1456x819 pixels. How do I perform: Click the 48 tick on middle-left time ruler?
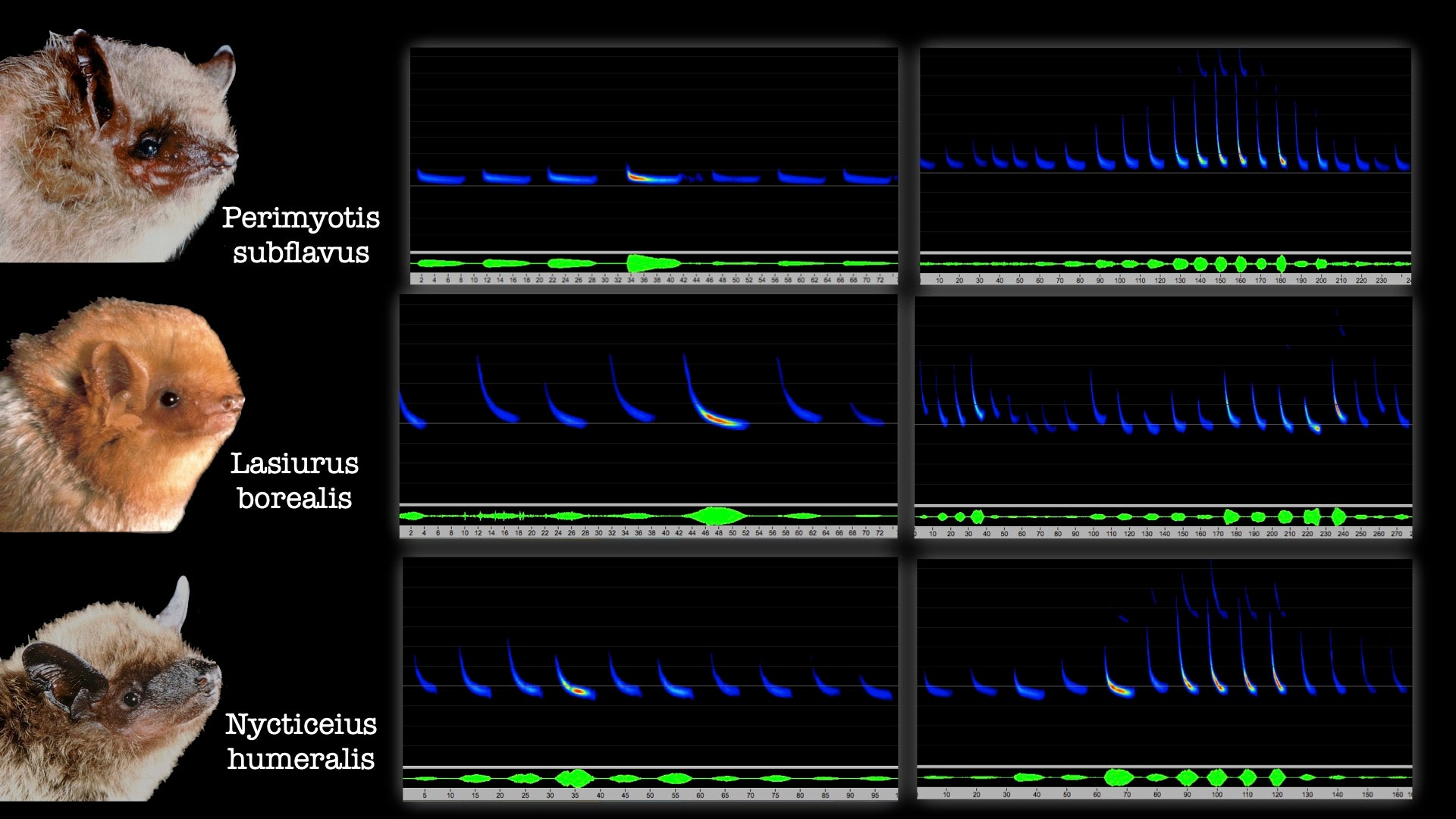pyautogui.click(x=718, y=533)
